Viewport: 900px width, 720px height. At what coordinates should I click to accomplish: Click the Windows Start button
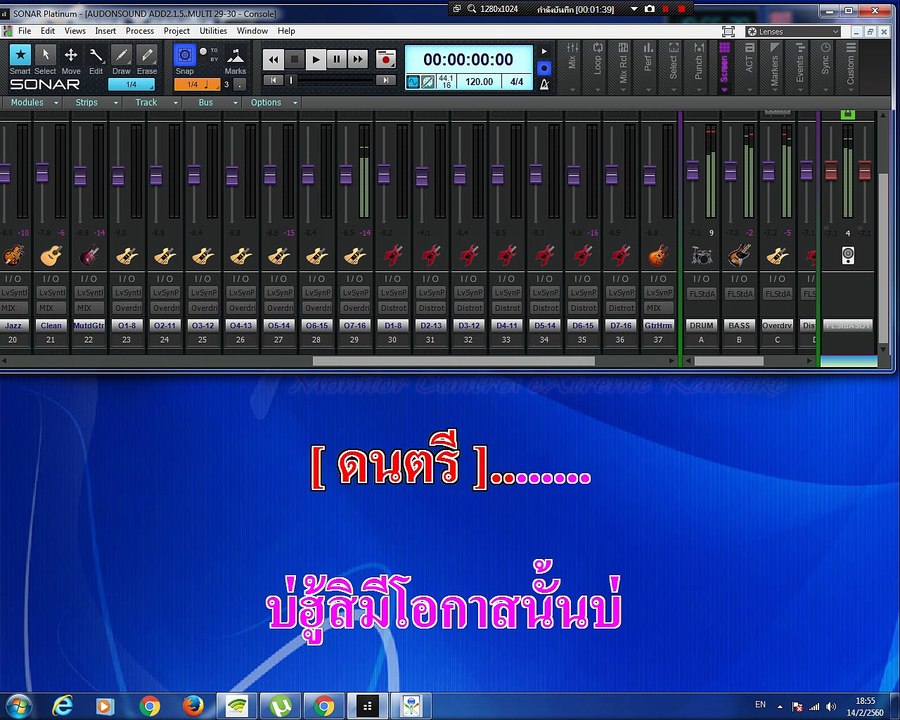tap(17, 706)
